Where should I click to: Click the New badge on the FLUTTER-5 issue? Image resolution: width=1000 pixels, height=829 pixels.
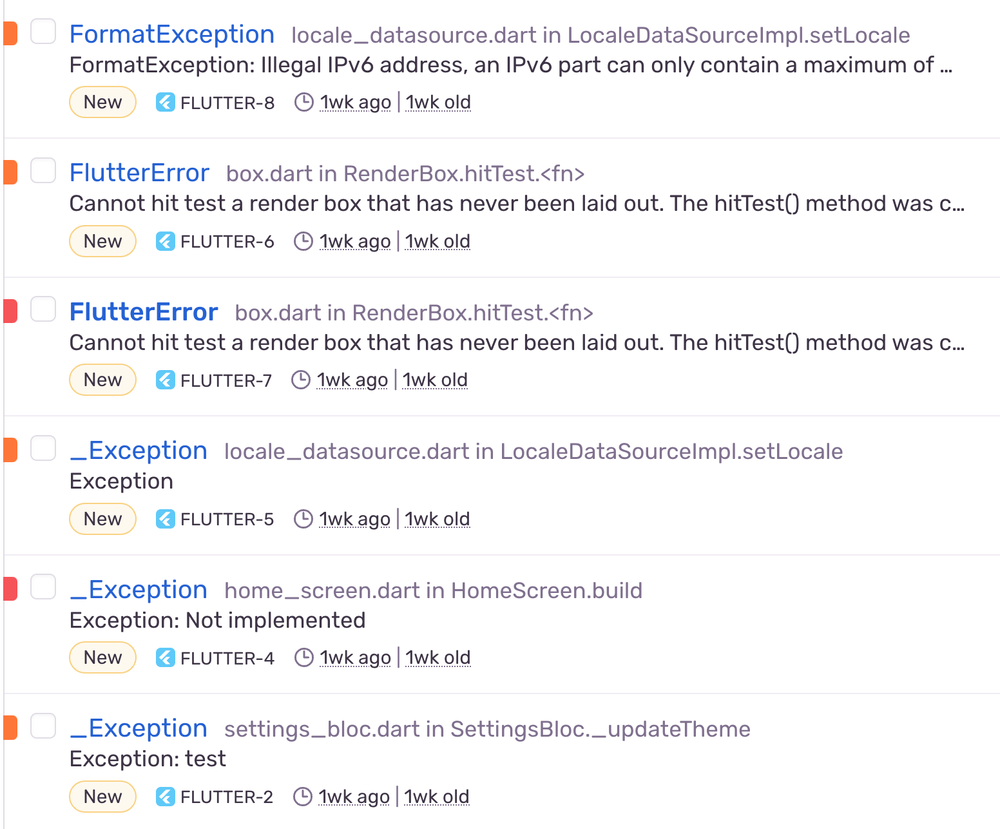[x=102, y=518]
